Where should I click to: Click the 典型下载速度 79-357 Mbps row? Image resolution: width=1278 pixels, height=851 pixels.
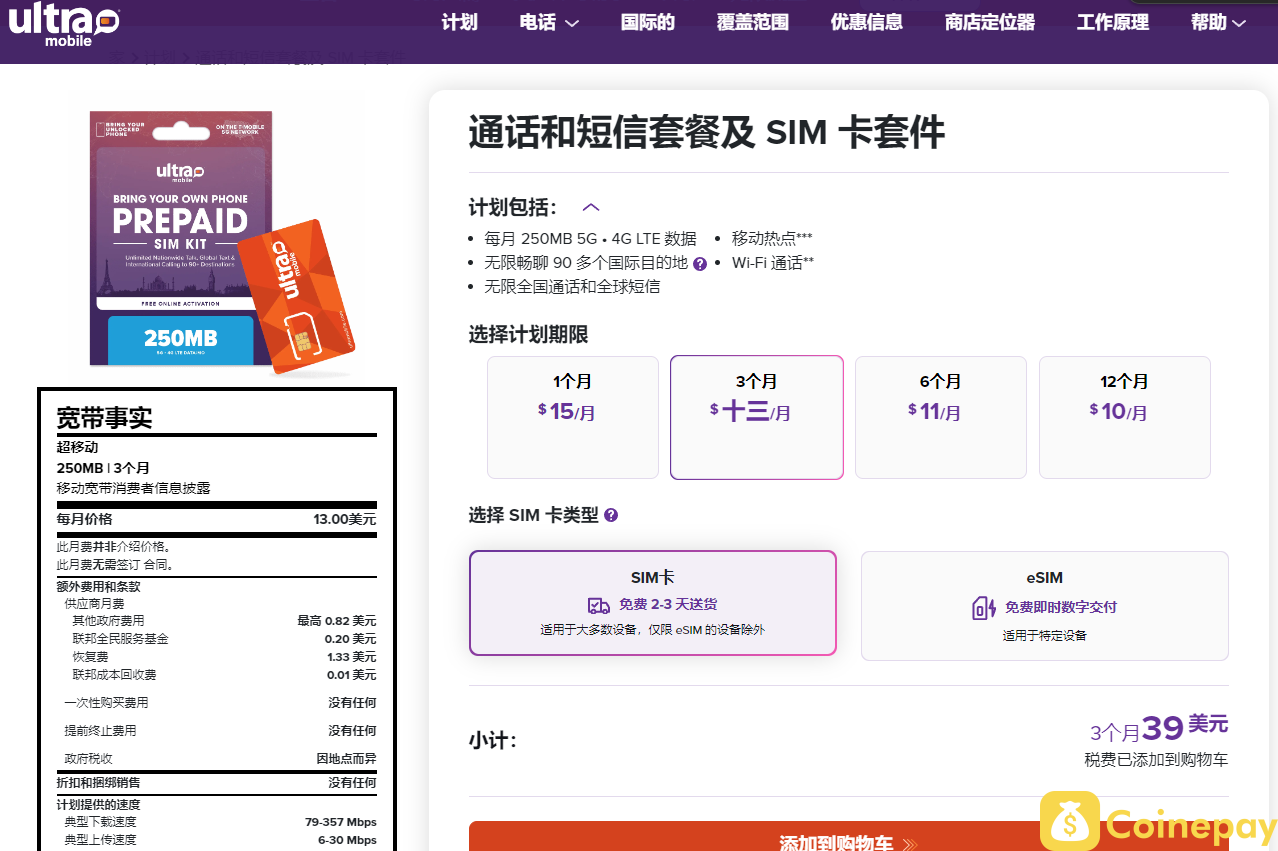coord(220,822)
